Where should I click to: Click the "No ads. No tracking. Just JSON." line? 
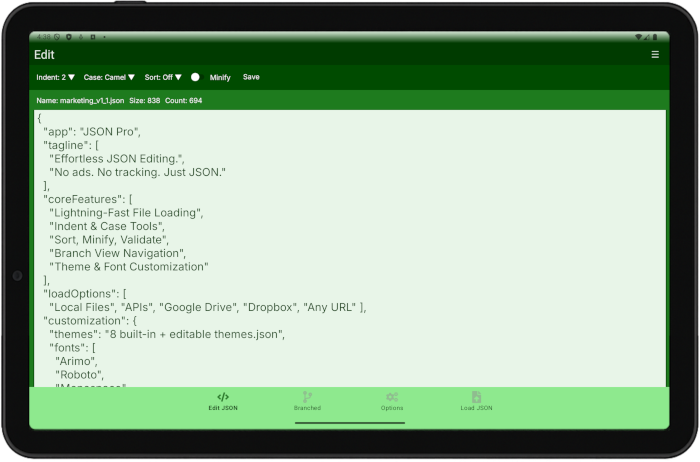138,172
